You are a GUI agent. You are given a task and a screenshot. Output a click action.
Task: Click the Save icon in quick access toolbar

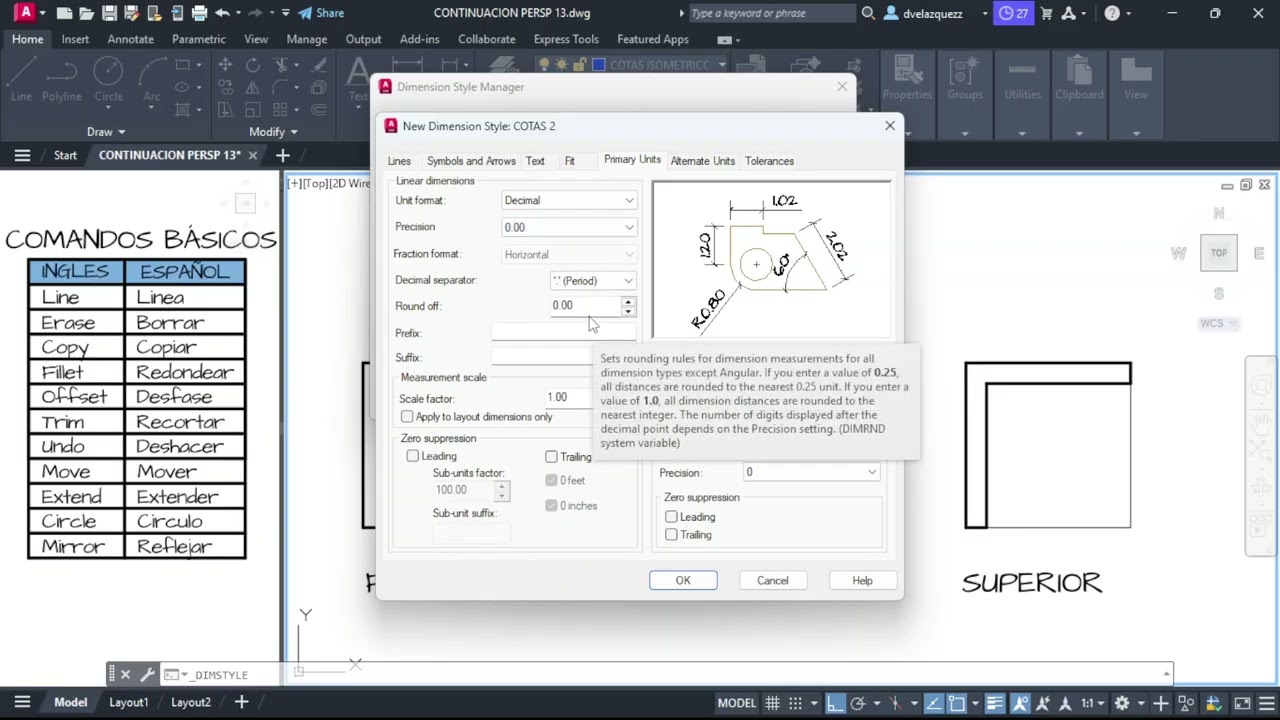(x=109, y=13)
